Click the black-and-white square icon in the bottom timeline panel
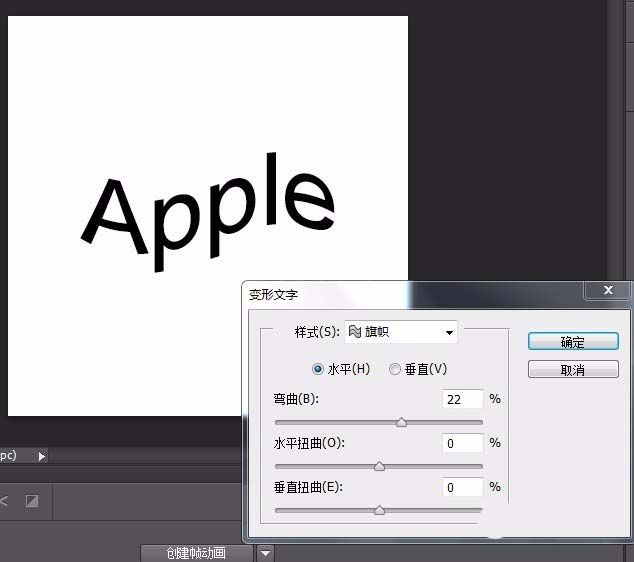Image resolution: width=634 pixels, height=562 pixels. pyautogui.click(x=32, y=501)
